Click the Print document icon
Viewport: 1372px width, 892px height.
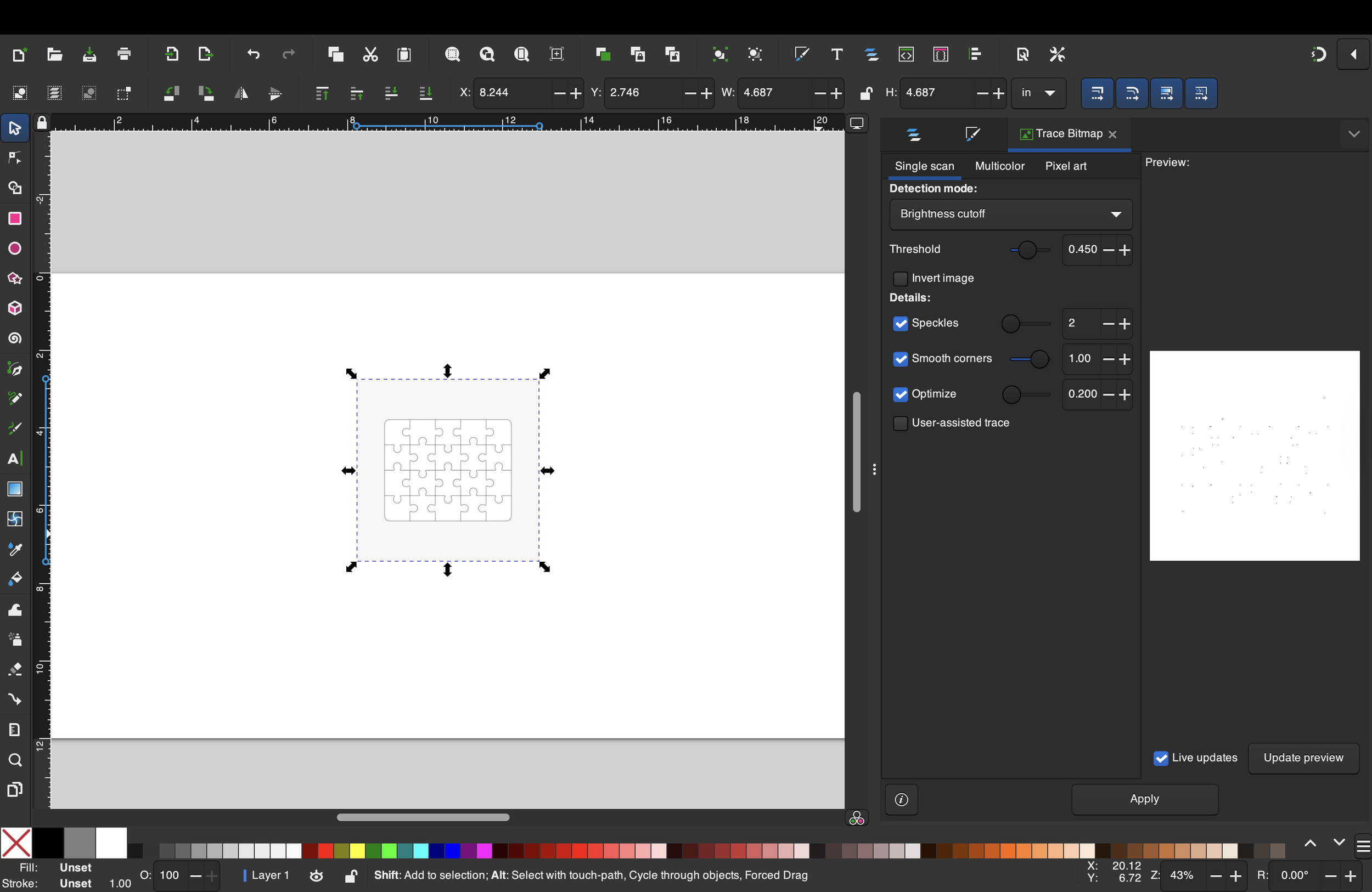(124, 54)
